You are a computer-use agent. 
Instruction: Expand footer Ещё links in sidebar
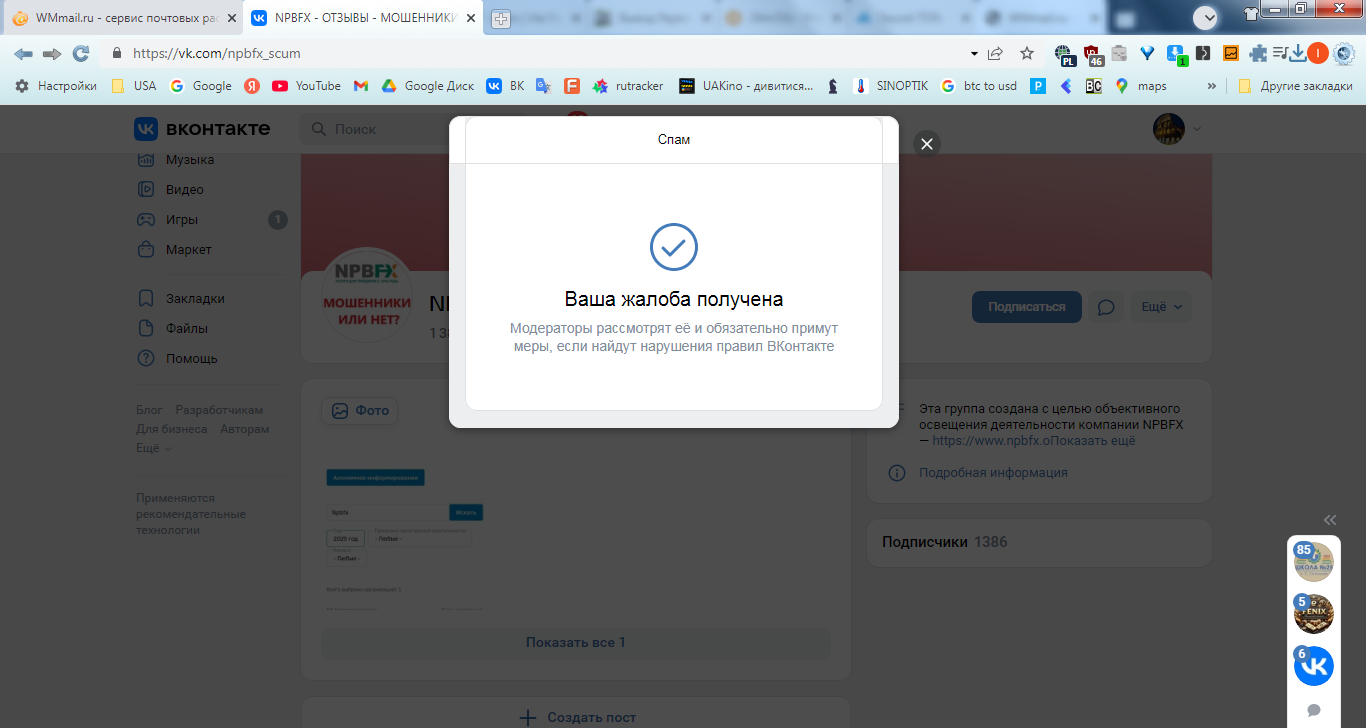(x=153, y=448)
